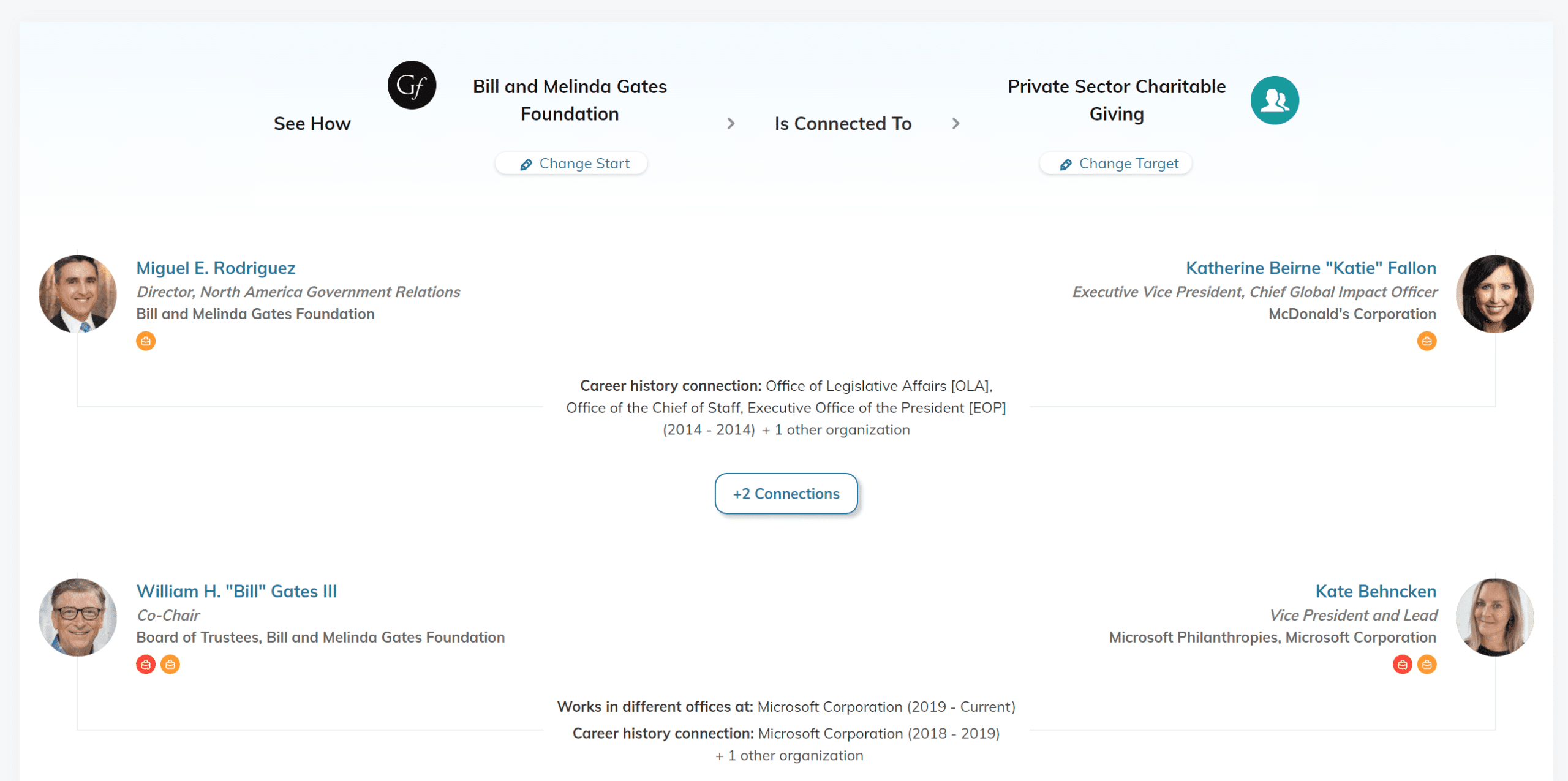Image resolution: width=1568 pixels, height=781 pixels.
Task: Click Kate Behncken profile photo
Action: point(1494,617)
